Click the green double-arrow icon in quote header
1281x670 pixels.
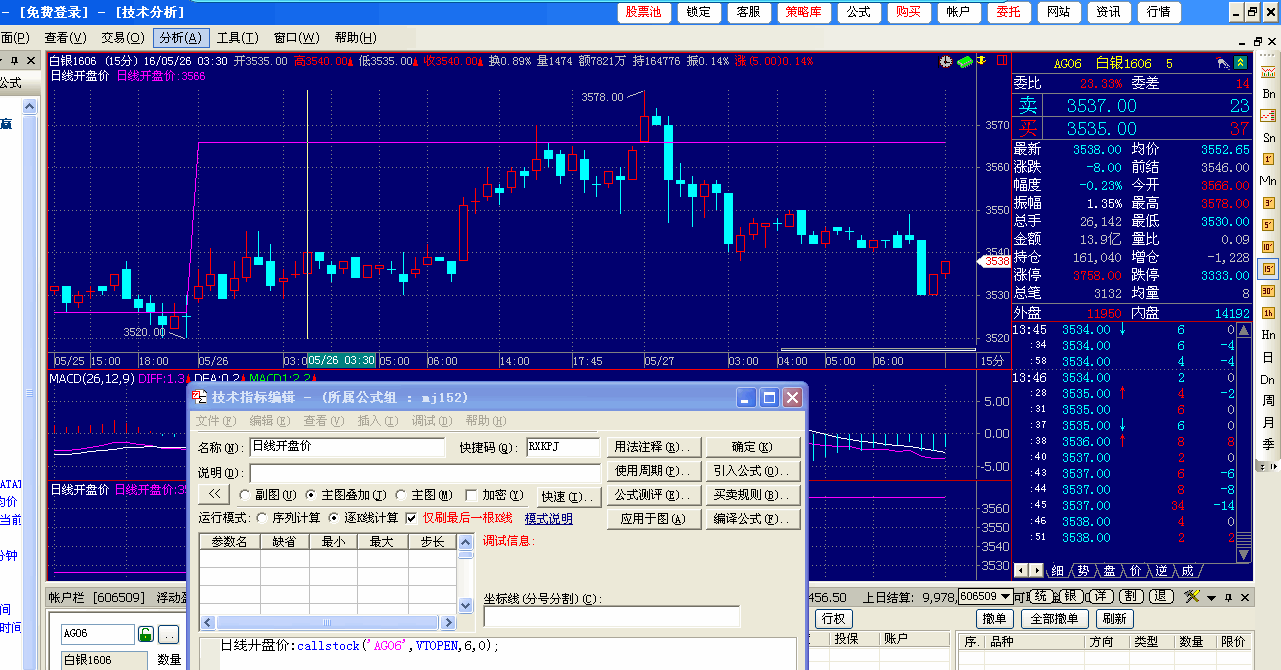(1240, 63)
